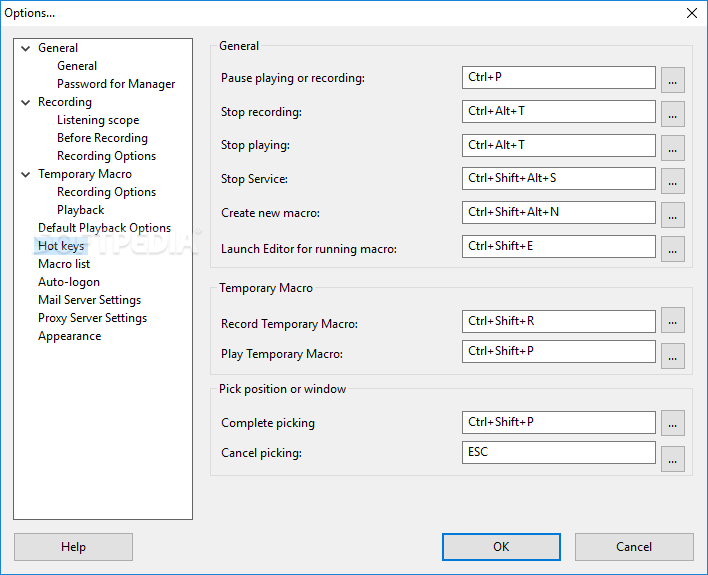Image resolution: width=708 pixels, height=575 pixels.
Task: Open Mail Server Settings
Action: click(89, 300)
